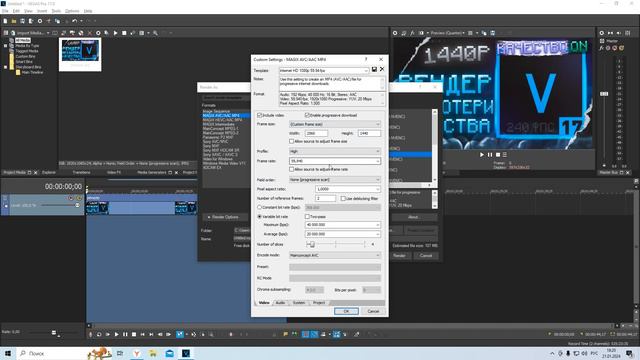The width and height of the screenshot is (640, 360).
Task: Enable Allow source to adjust frame rate
Action: [x=291, y=169]
